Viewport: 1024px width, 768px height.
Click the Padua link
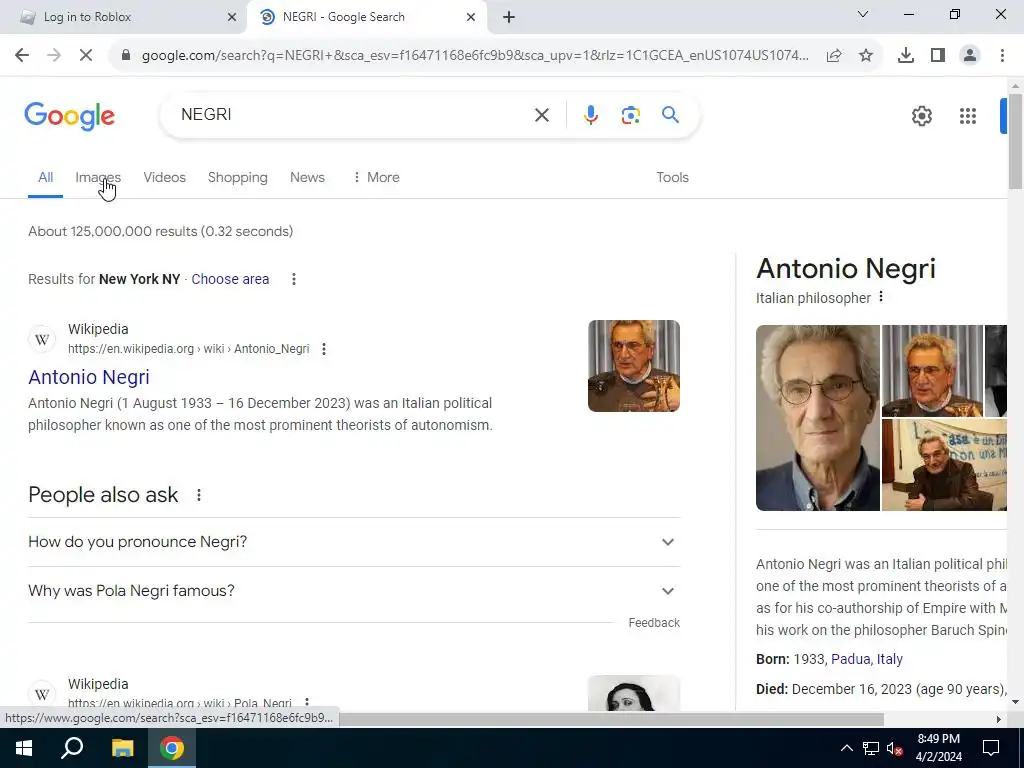[850, 659]
